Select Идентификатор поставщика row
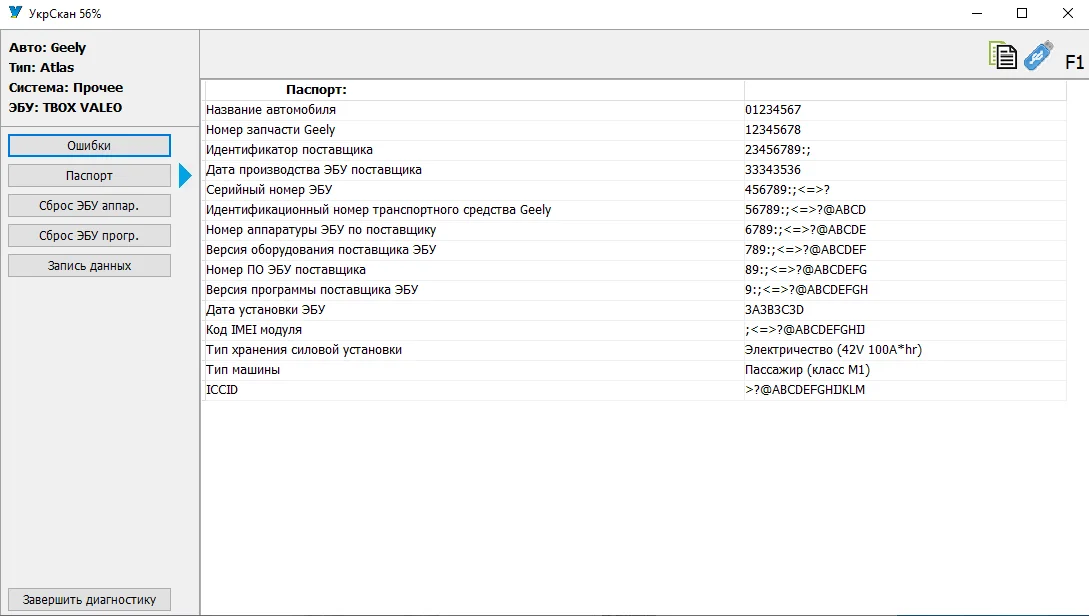The height and width of the screenshot is (616, 1089). click(635, 150)
